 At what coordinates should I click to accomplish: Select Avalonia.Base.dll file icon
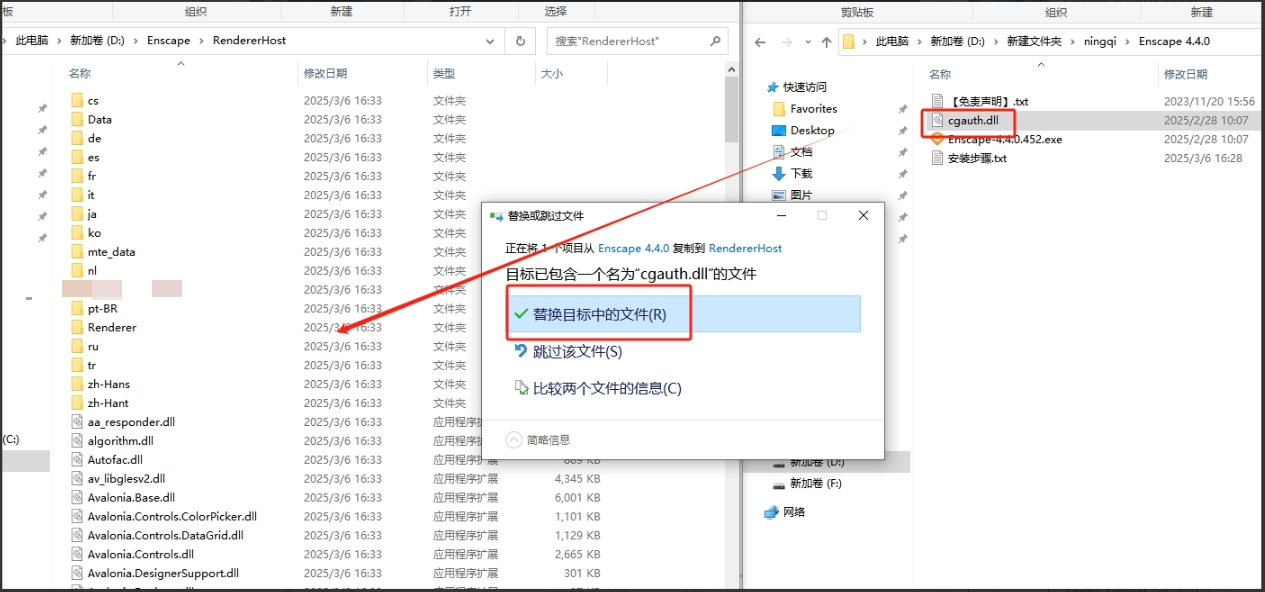(77, 497)
